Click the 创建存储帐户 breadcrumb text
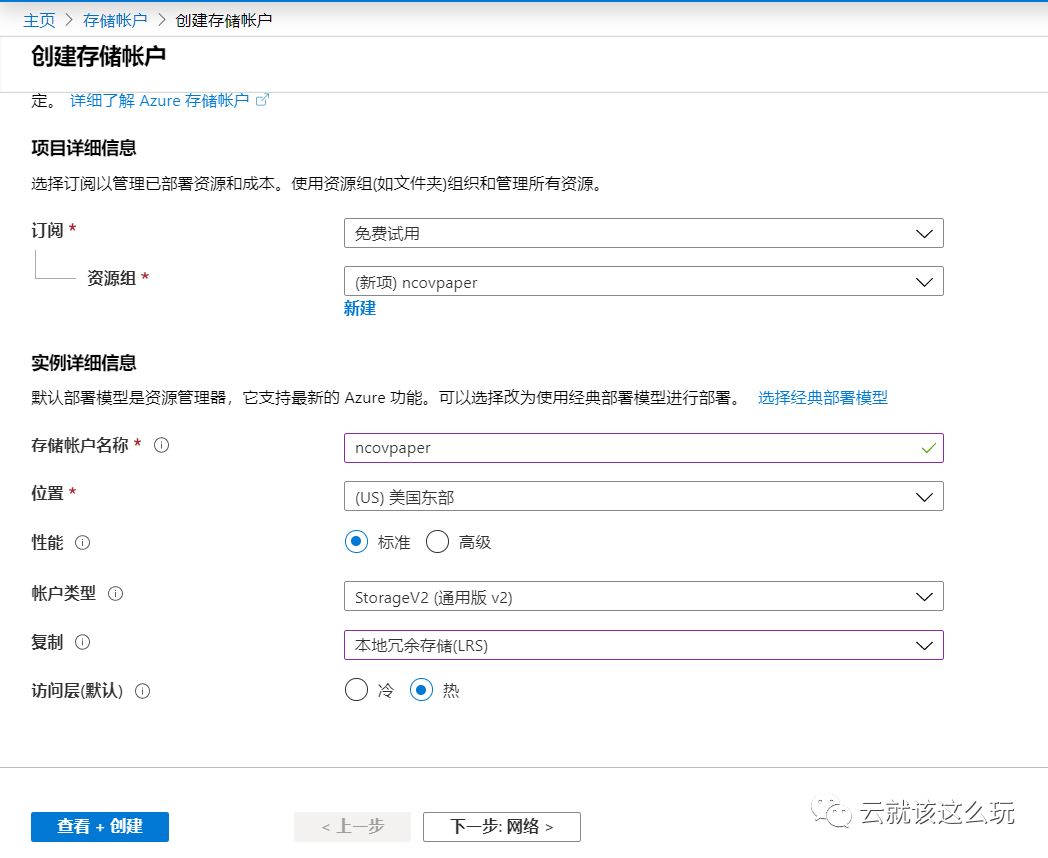 click(x=224, y=20)
